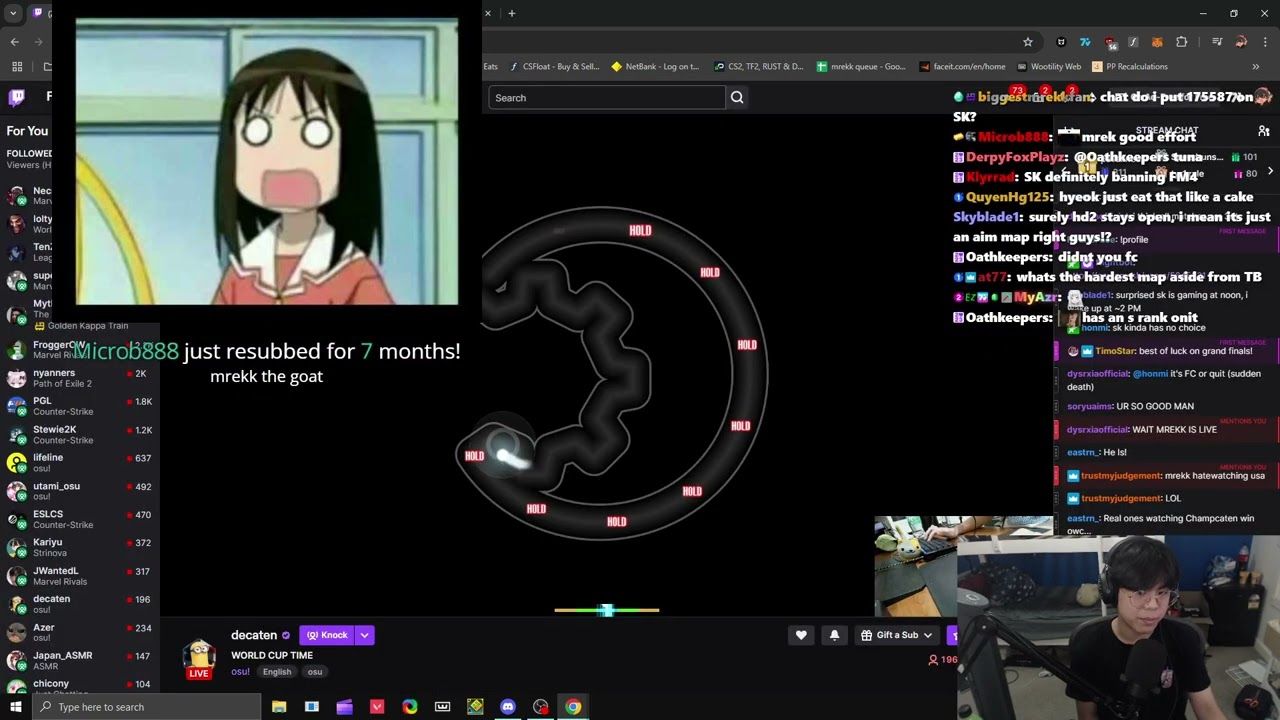
Task: Click the For You sidebar heading
Action: (27, 131)
